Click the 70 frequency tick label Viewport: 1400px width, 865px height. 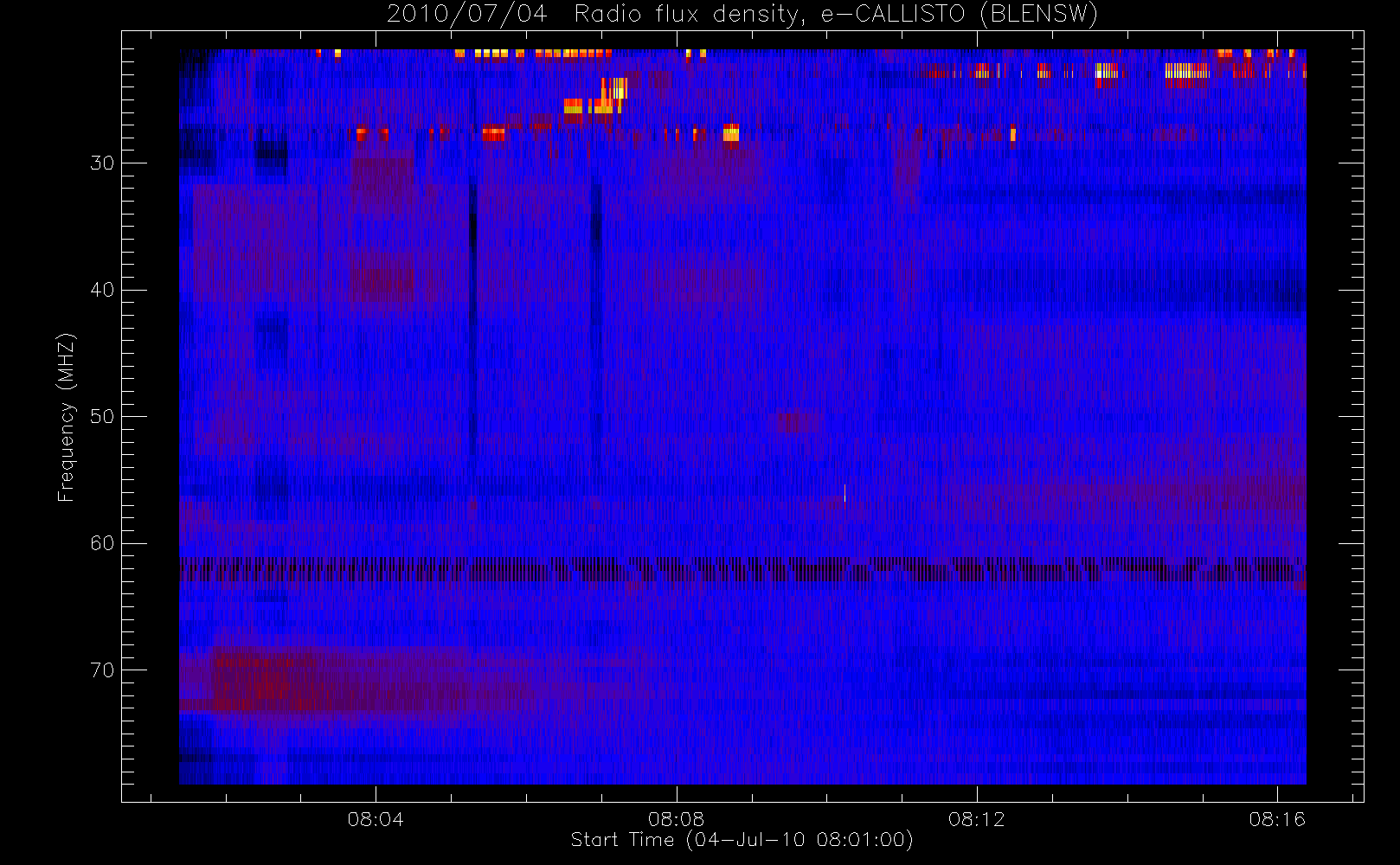(102, 670)
